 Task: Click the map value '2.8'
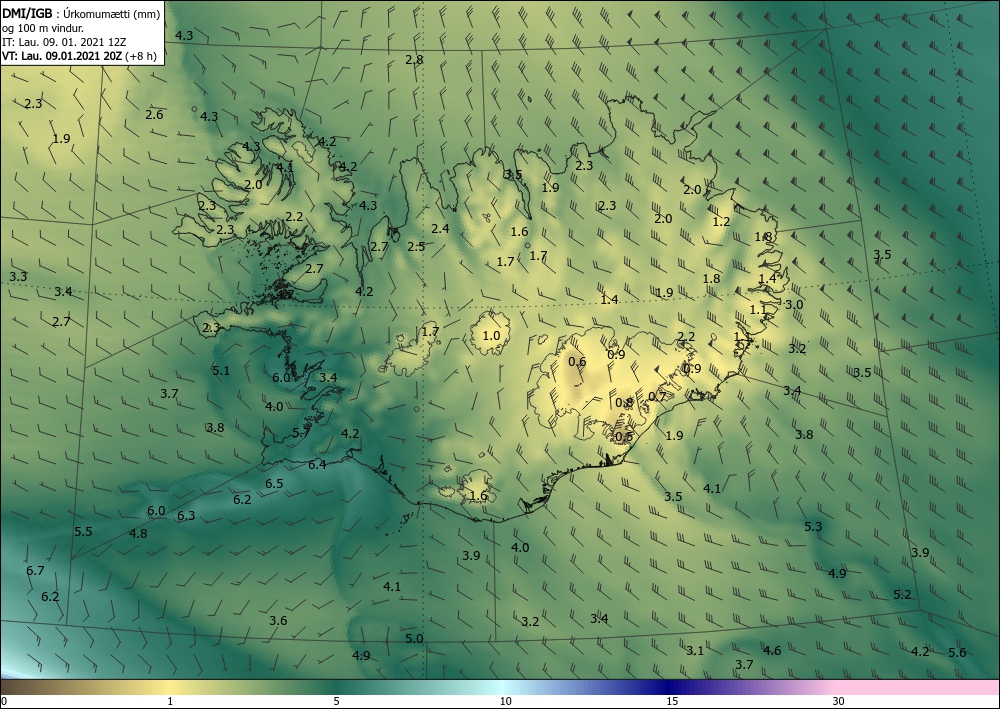point(415,60)
